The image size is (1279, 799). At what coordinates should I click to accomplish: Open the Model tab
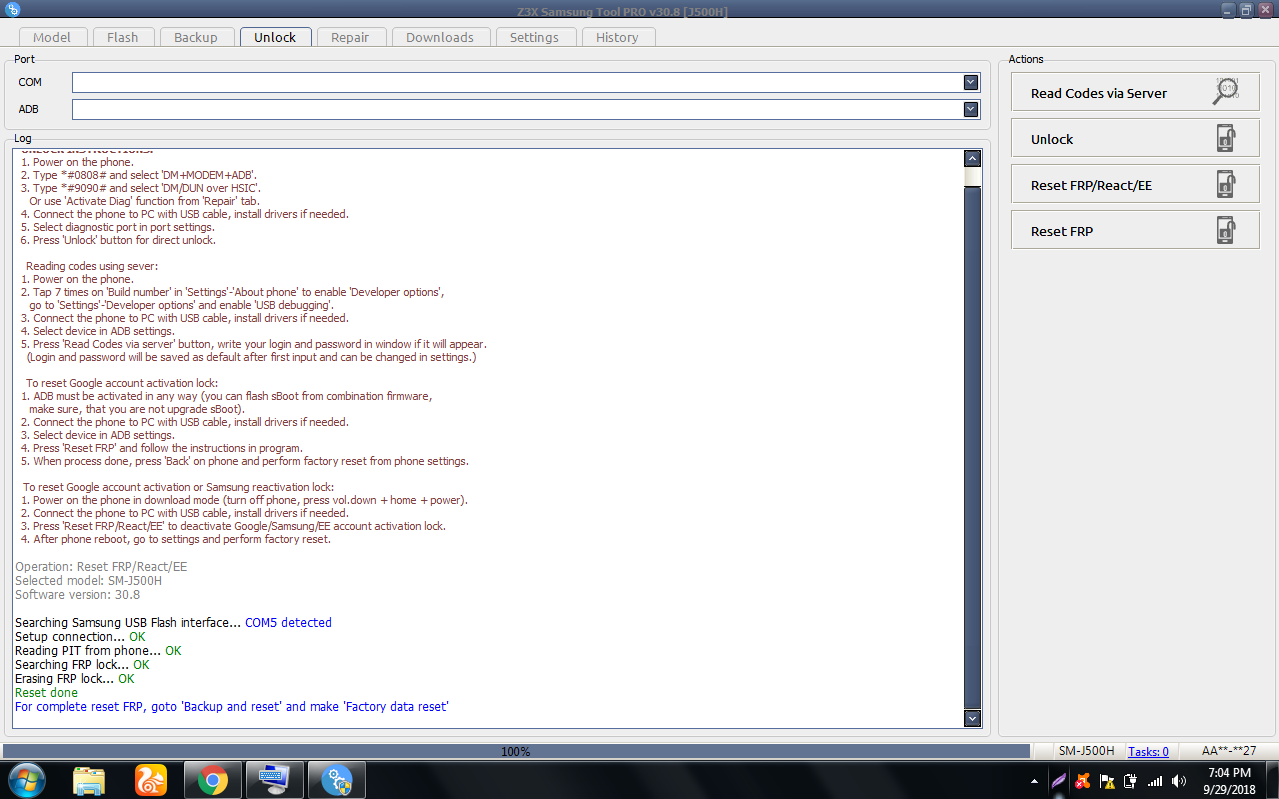click(51, 37)
